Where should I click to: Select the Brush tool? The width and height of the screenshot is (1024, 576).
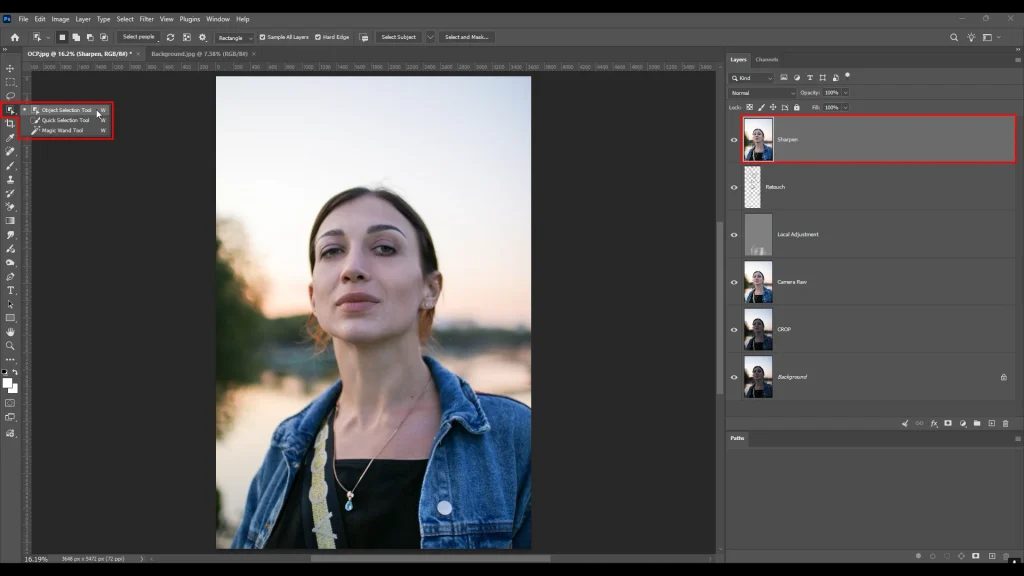[x=10, y=165]
